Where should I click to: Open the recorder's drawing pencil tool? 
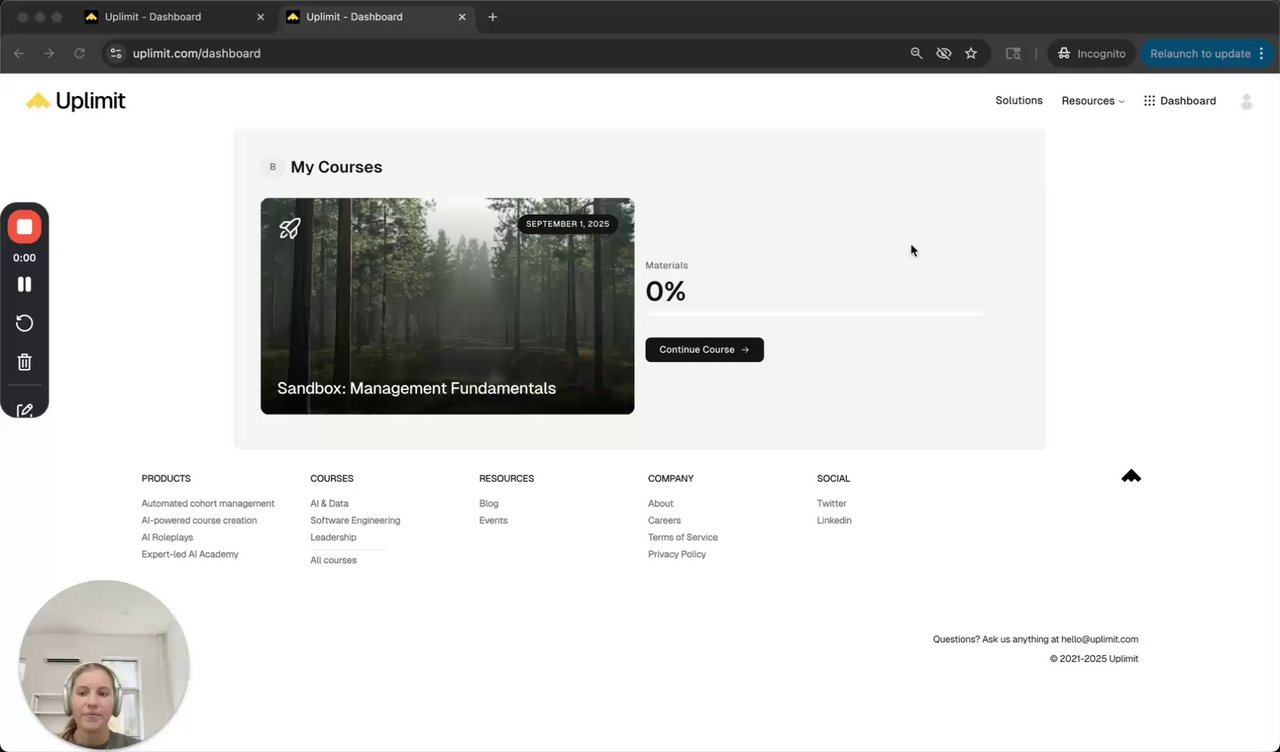click(25, 410)
